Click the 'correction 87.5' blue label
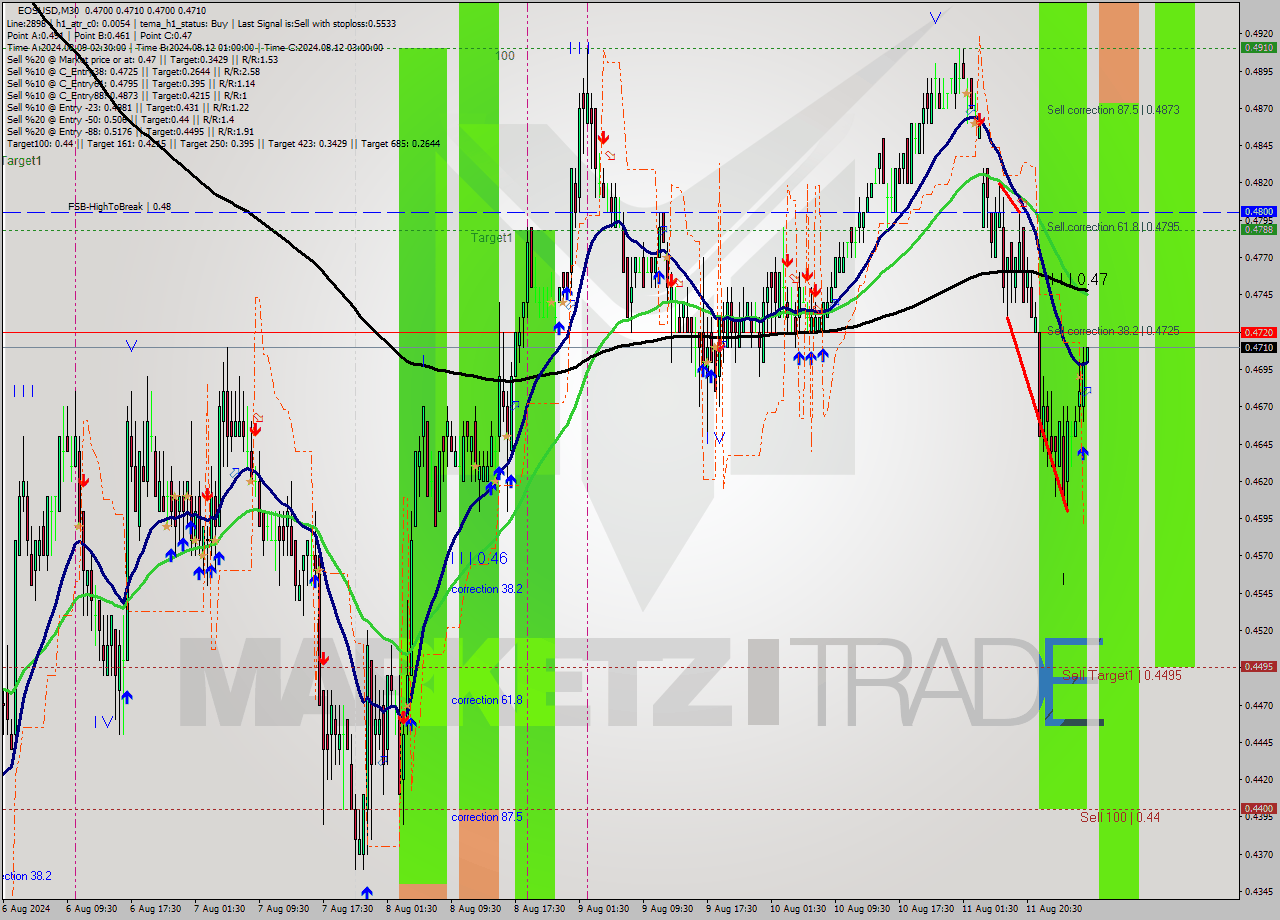The image size is (1280, 920). [487, 817]
